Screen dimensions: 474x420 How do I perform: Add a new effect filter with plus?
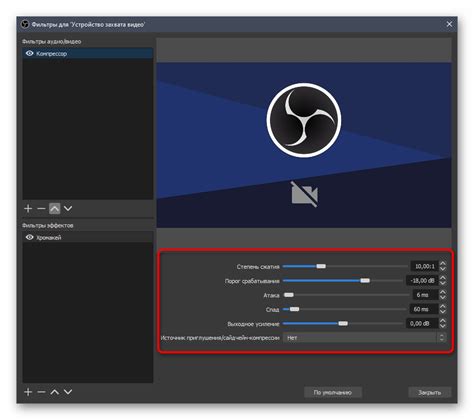(28, 392)
